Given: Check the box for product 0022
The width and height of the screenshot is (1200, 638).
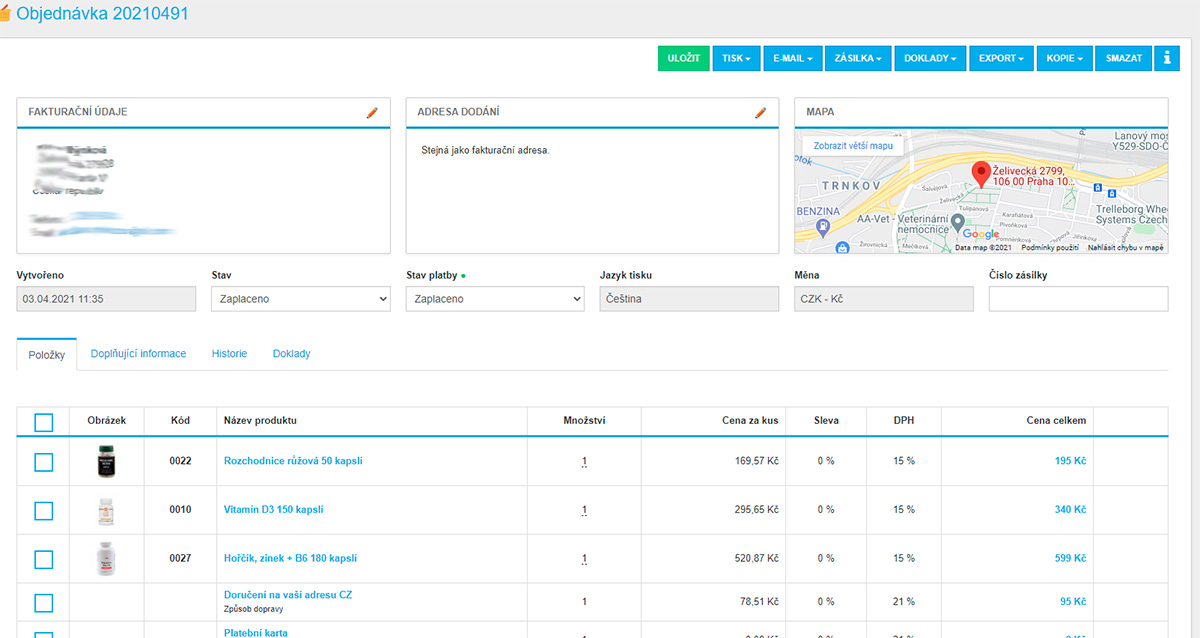Looking at the screenshot, I should [x=43, y=462].
